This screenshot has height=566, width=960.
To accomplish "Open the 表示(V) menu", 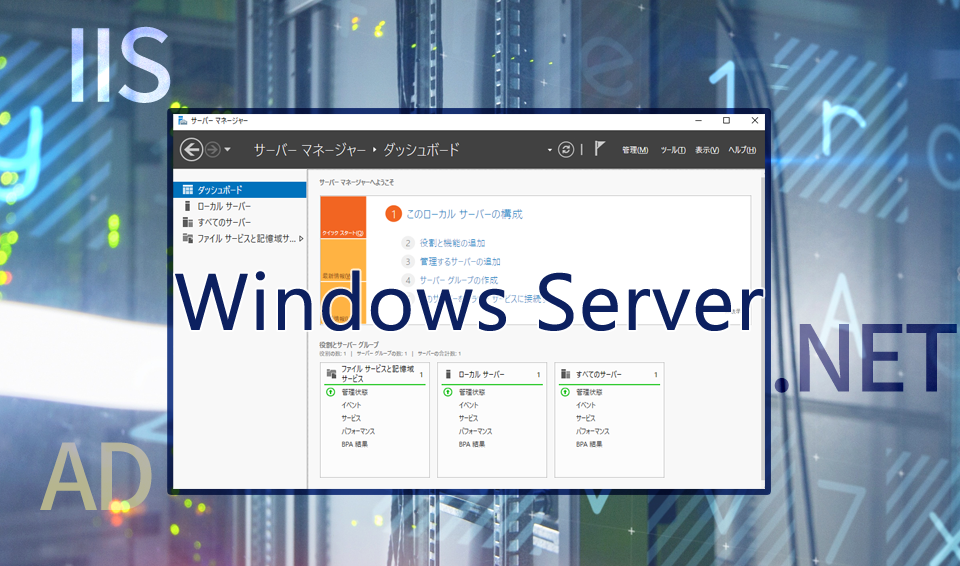I will point(707,150).
